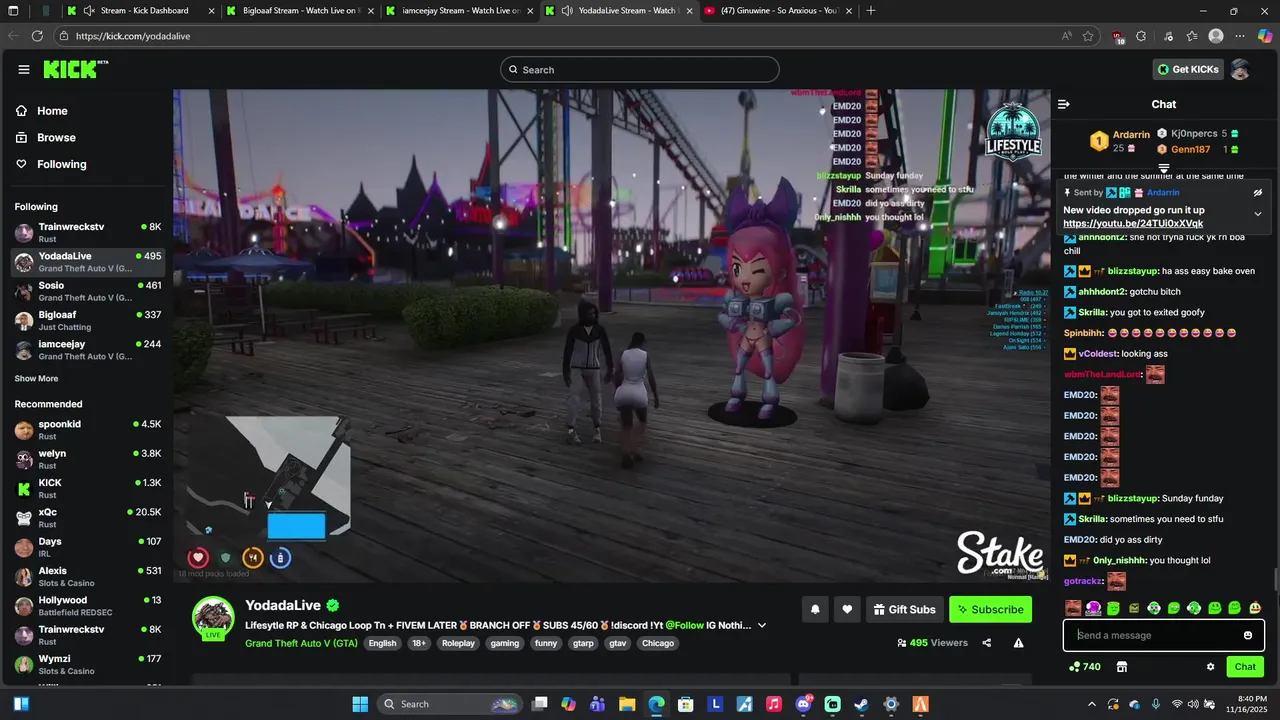Insert the purple headphones emote
This screenshot has width=1280, height=720.
[1093, 608]
